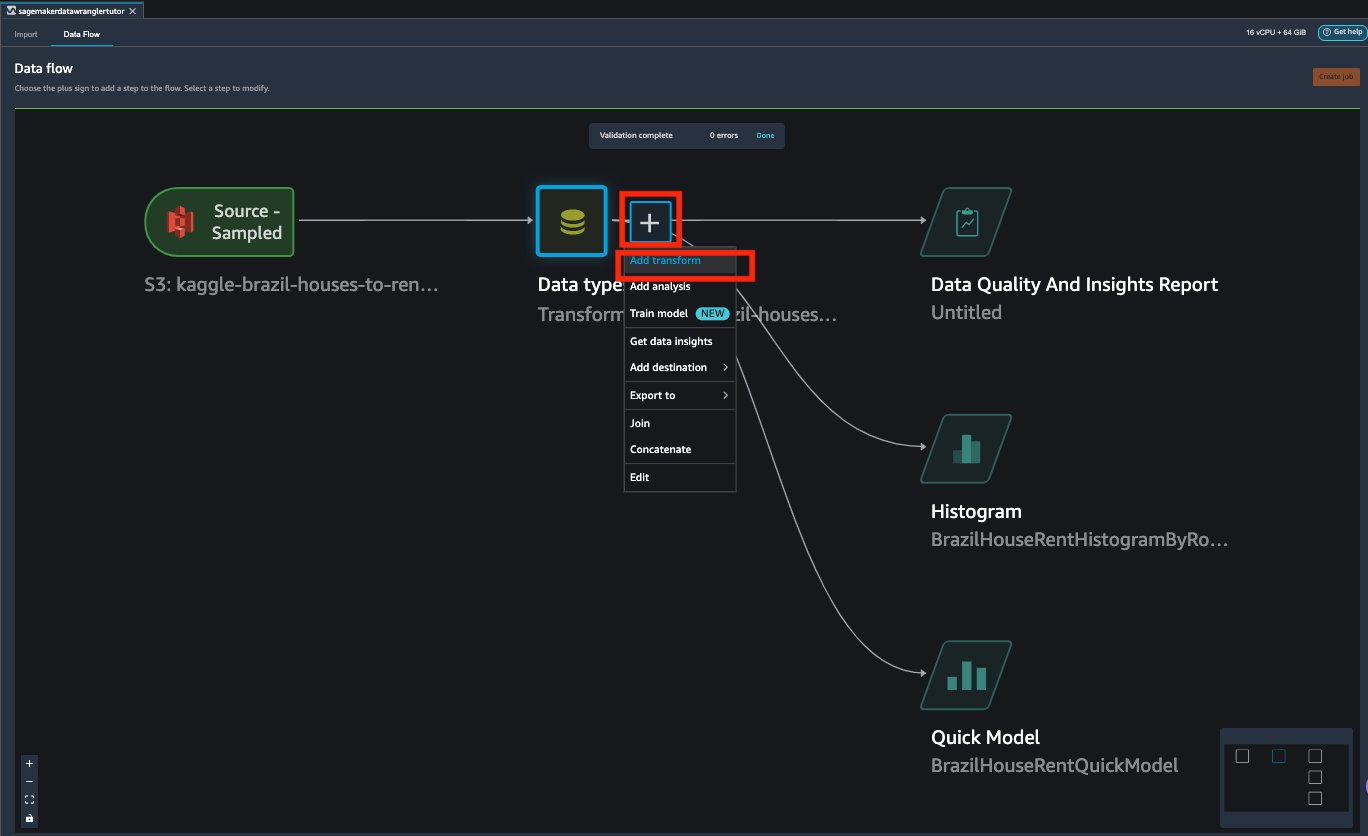Click the Quick Model node label
1368x836 pixels.
pyautogui.click(x=985, y=737)
